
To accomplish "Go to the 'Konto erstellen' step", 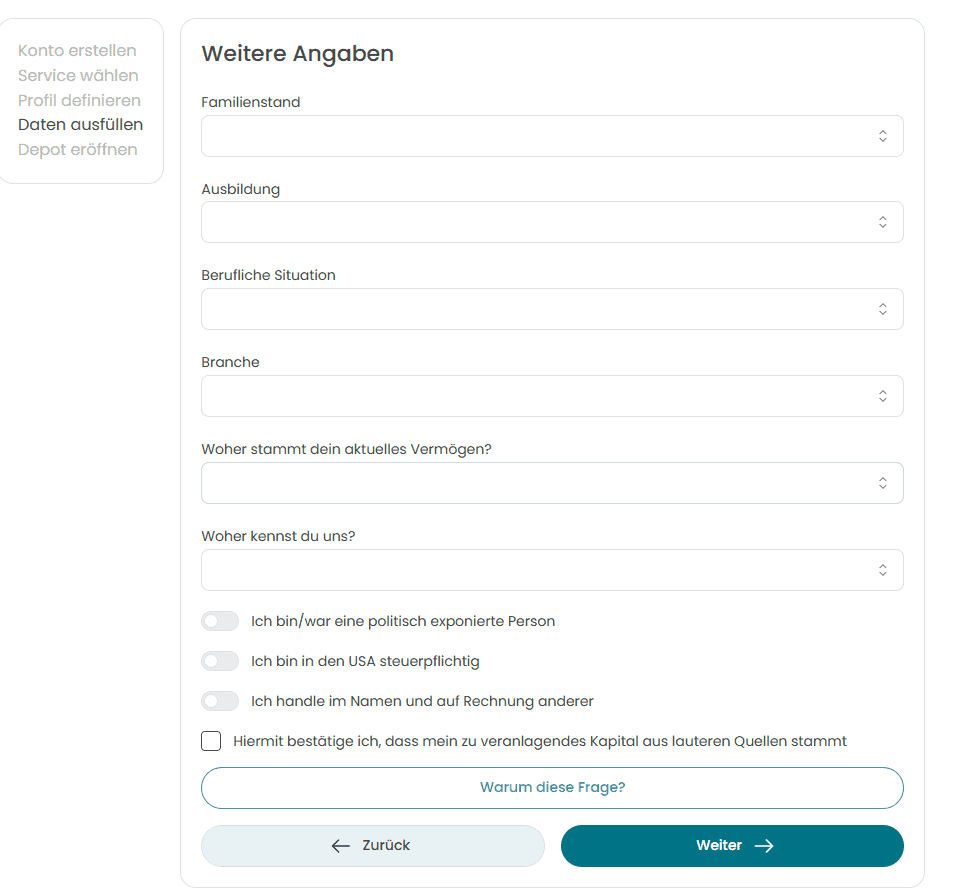I will tap(77, 51).
